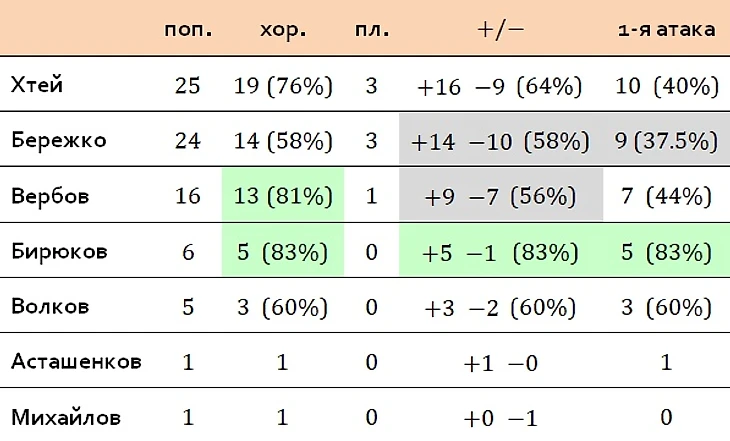Click the 'хор.' column header
Viewport: 730px width, 441px height.
283,29
